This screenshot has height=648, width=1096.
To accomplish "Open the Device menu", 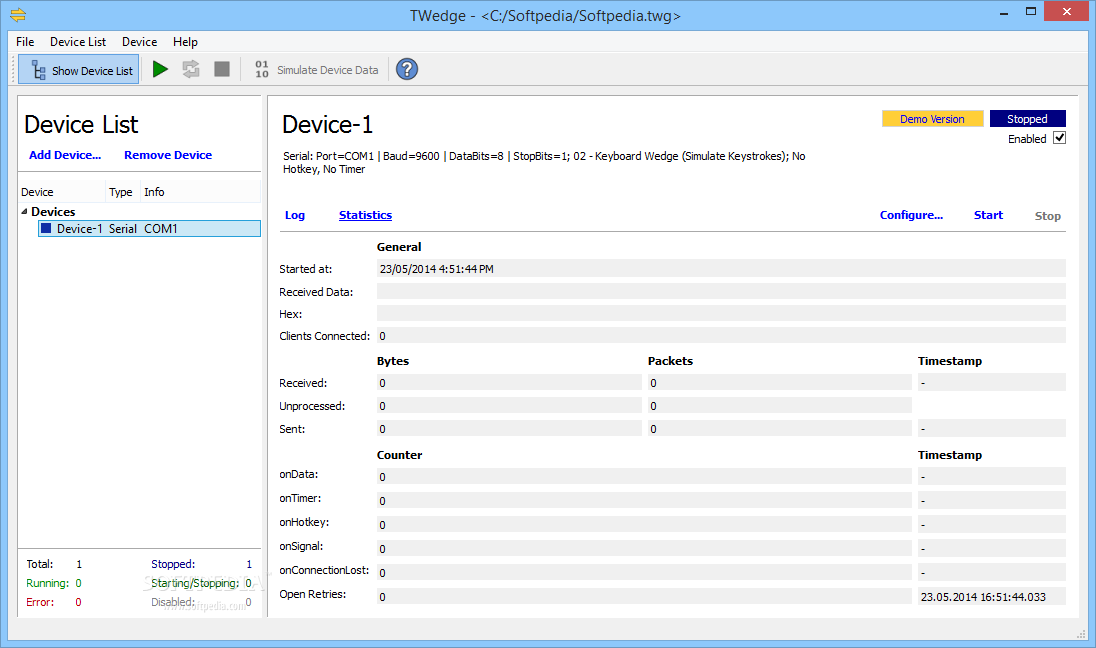I will [x=139, y=42].
